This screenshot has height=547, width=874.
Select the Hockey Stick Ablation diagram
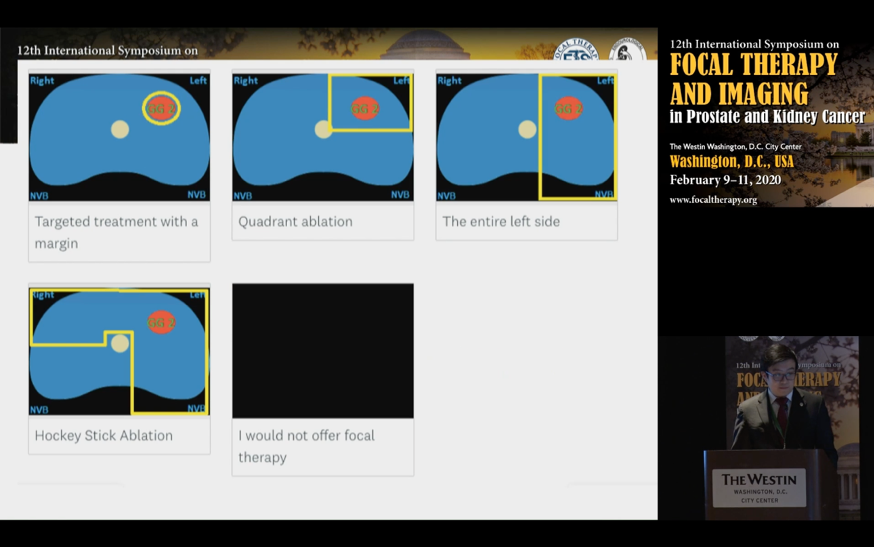click(x=119, y=351)
